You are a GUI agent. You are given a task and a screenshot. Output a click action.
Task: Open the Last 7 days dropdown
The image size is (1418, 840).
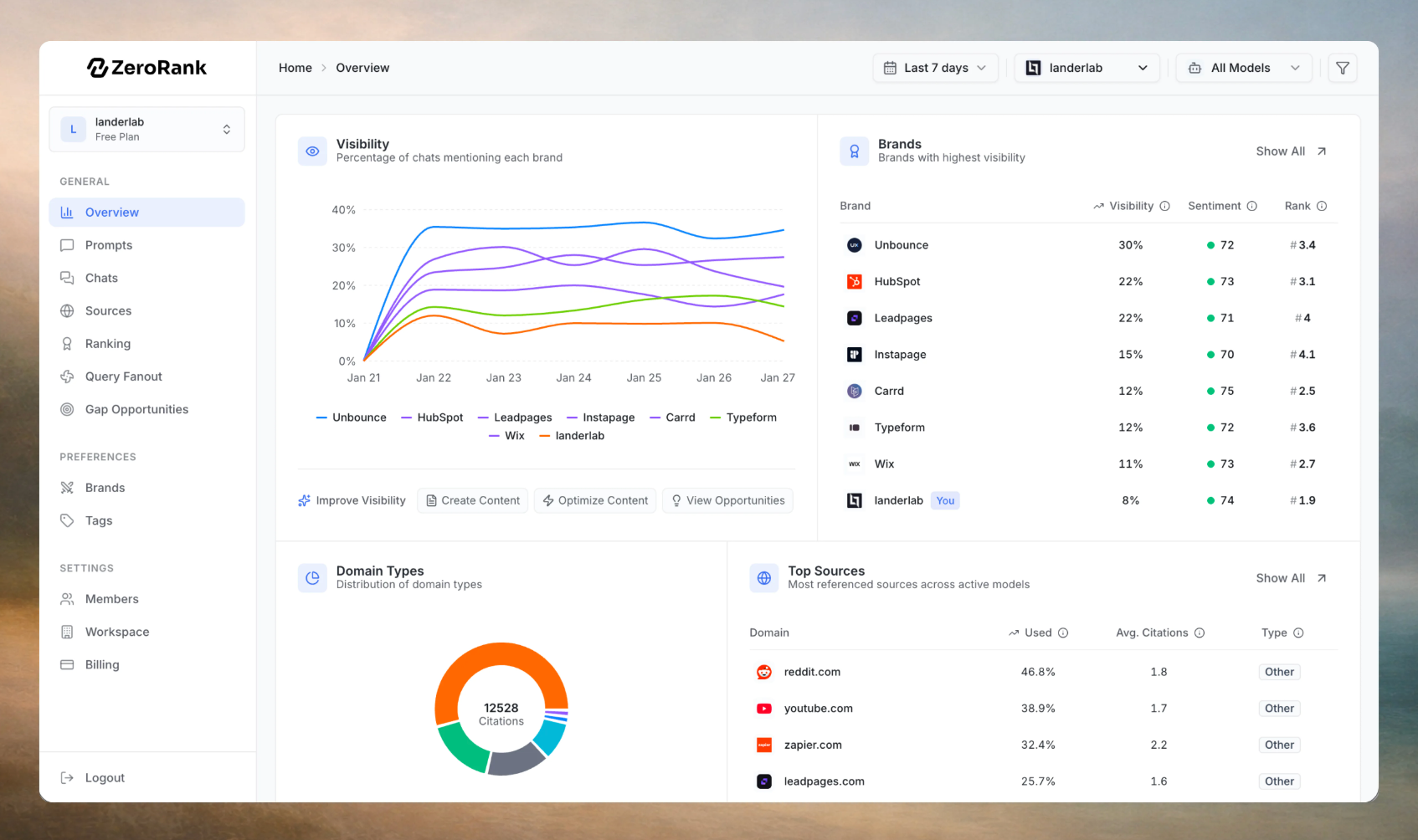(935, 68)
